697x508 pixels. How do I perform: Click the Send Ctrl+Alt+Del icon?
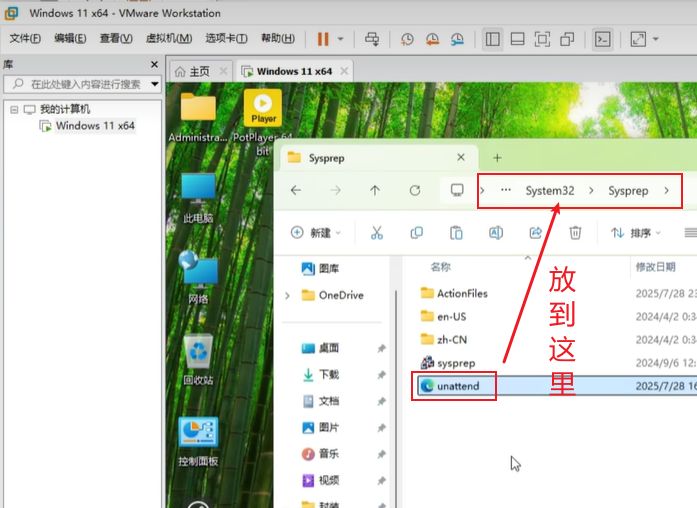click(x=372, y=39)
